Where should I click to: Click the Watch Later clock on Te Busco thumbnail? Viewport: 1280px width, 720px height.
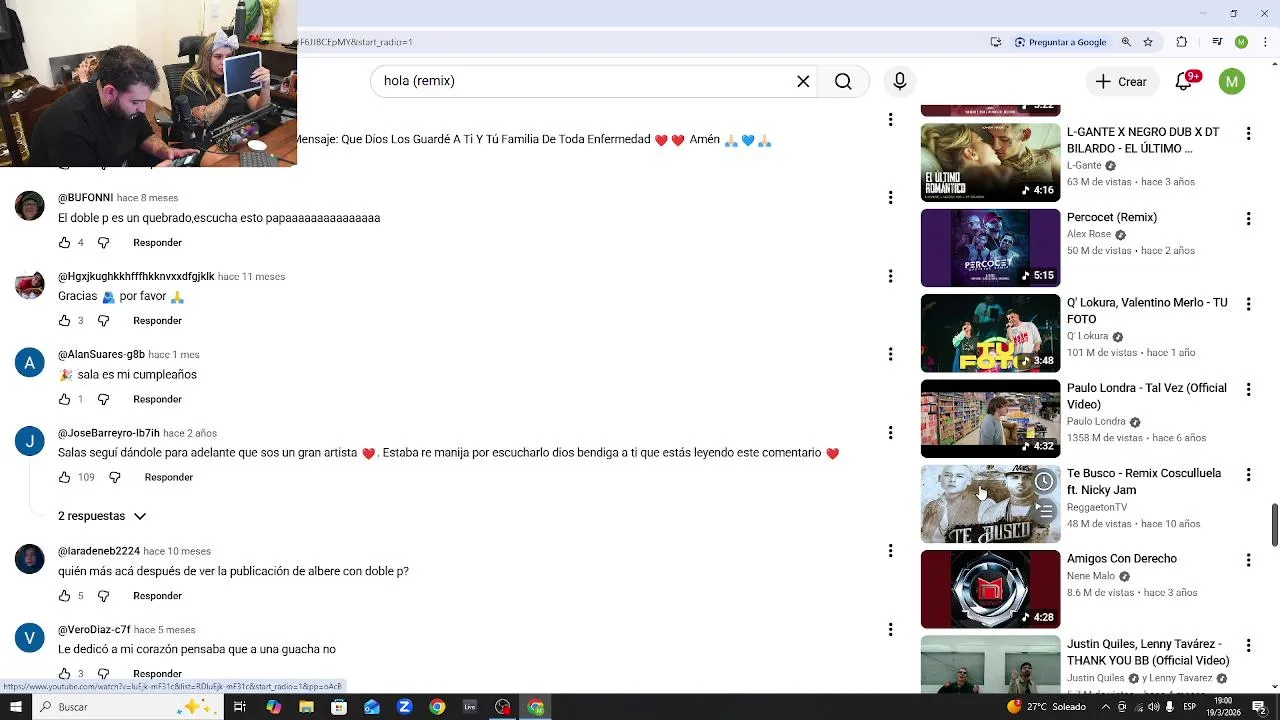coord(1044,482)
